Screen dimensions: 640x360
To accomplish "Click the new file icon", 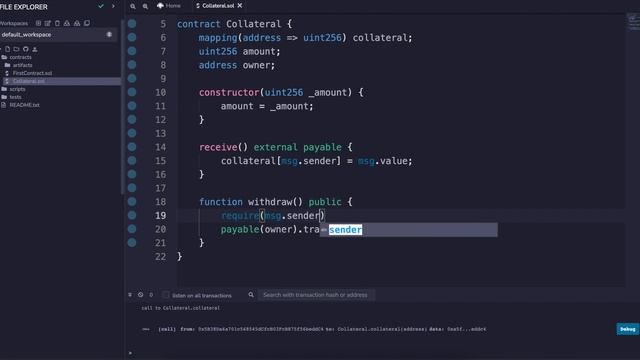I will [x=7, y=49].
